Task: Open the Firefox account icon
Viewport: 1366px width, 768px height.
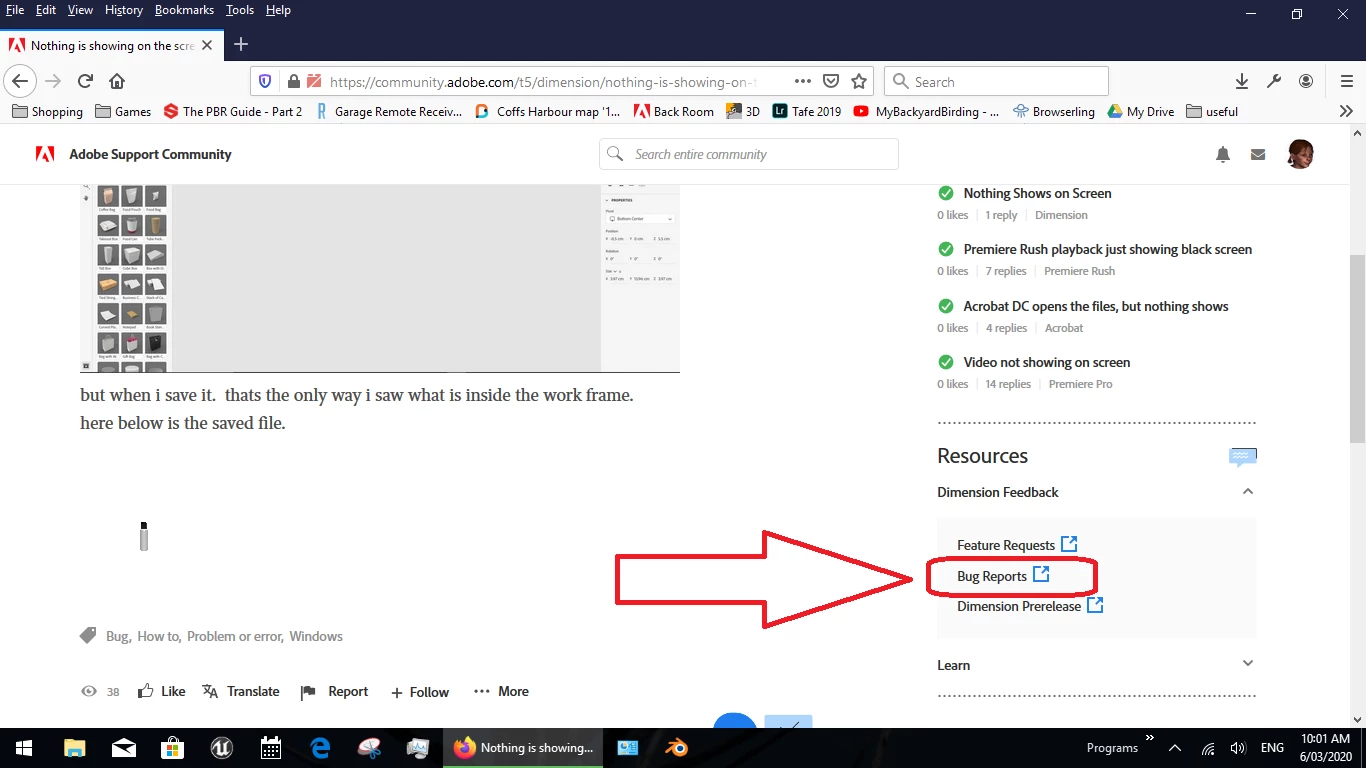Action: click(x=1306, y=82)
